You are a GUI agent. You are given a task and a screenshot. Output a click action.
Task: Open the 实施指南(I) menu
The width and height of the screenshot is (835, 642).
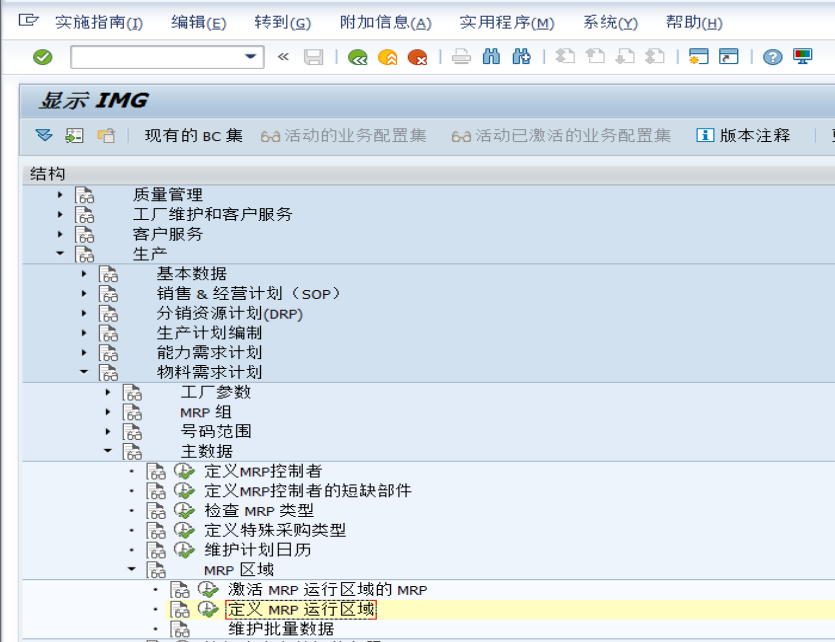99,22
